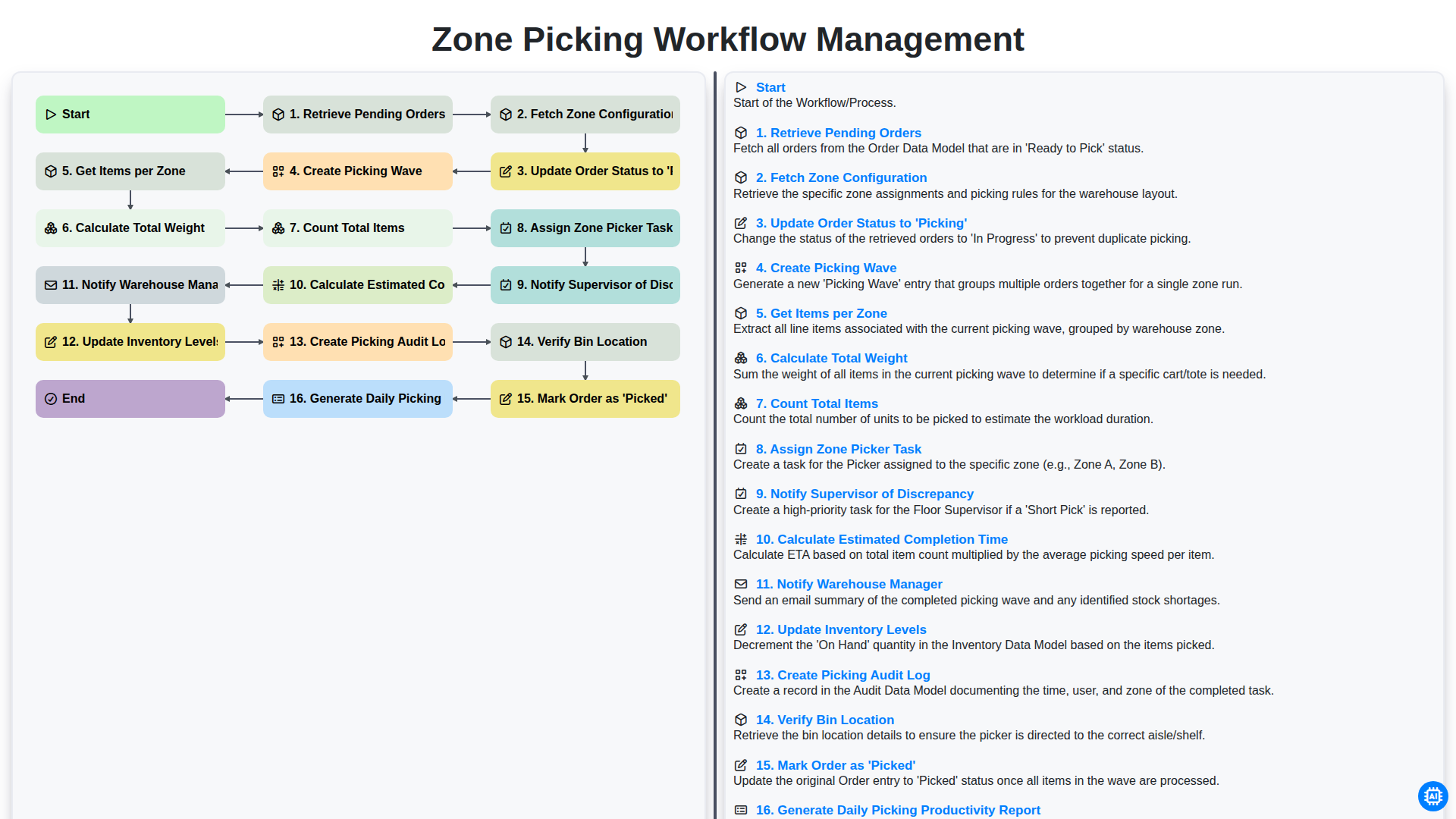Click the edit icon in Update Inventory Levels node
This screenshot has height=819, width=1456.
(51, 342)
